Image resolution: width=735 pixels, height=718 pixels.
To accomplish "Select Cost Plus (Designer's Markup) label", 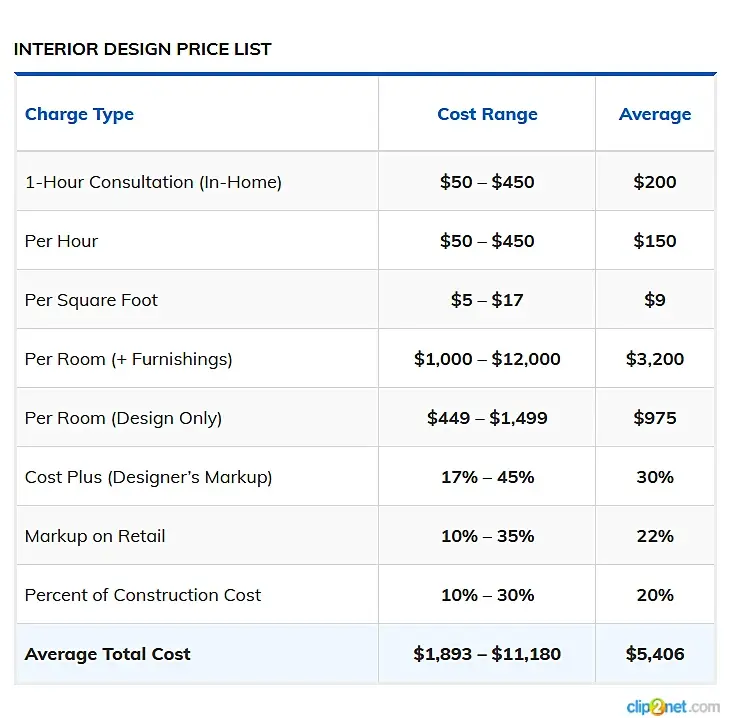I will point(148,477).
